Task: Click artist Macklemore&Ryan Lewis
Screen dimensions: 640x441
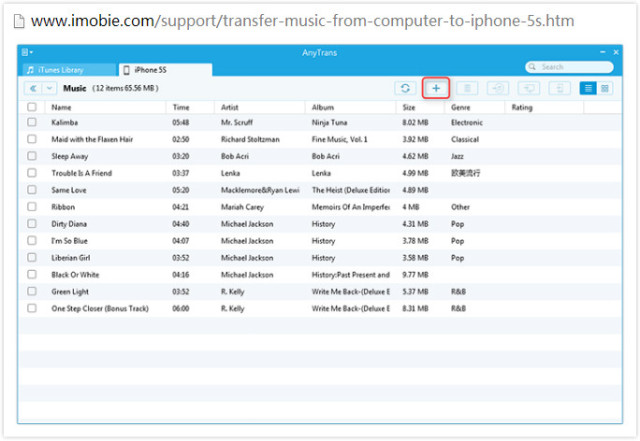Action: 260,190
